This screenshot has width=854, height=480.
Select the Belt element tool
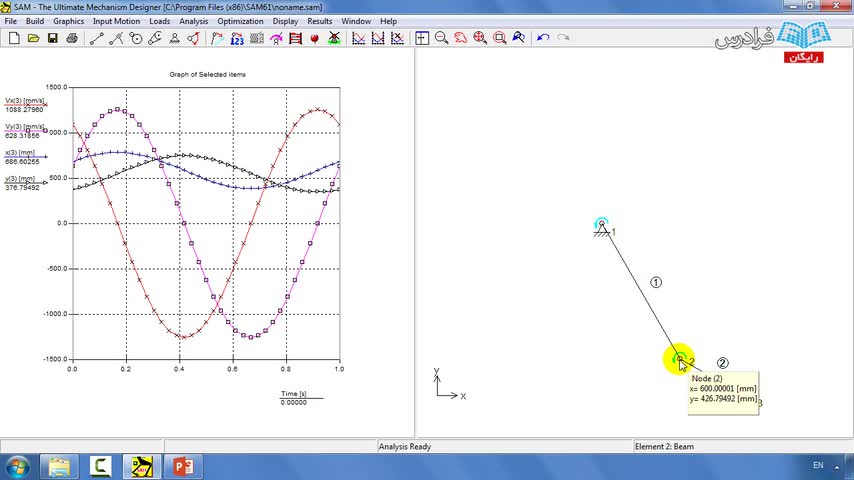coord(155,38)
